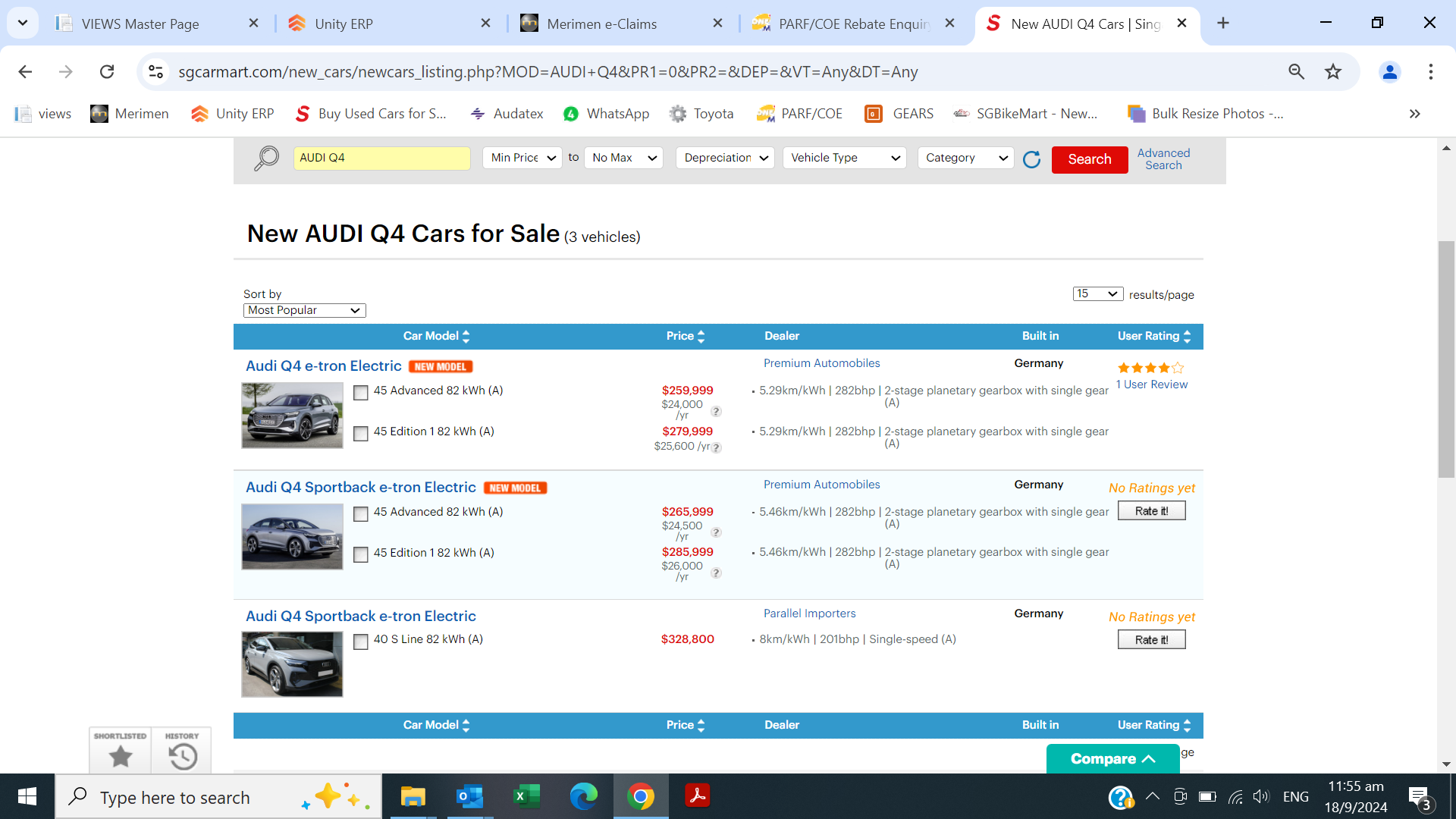The image size is (1456, 819).
Task: Tick Sportback 45 Edition 1 checkbox
Action: coord(361,554)
